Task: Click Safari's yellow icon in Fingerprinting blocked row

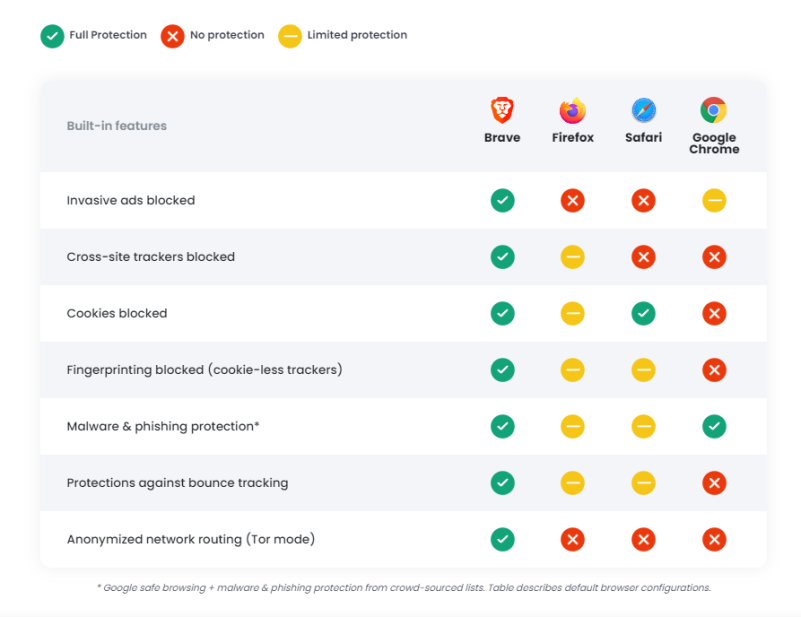Action: pos(644,370)
